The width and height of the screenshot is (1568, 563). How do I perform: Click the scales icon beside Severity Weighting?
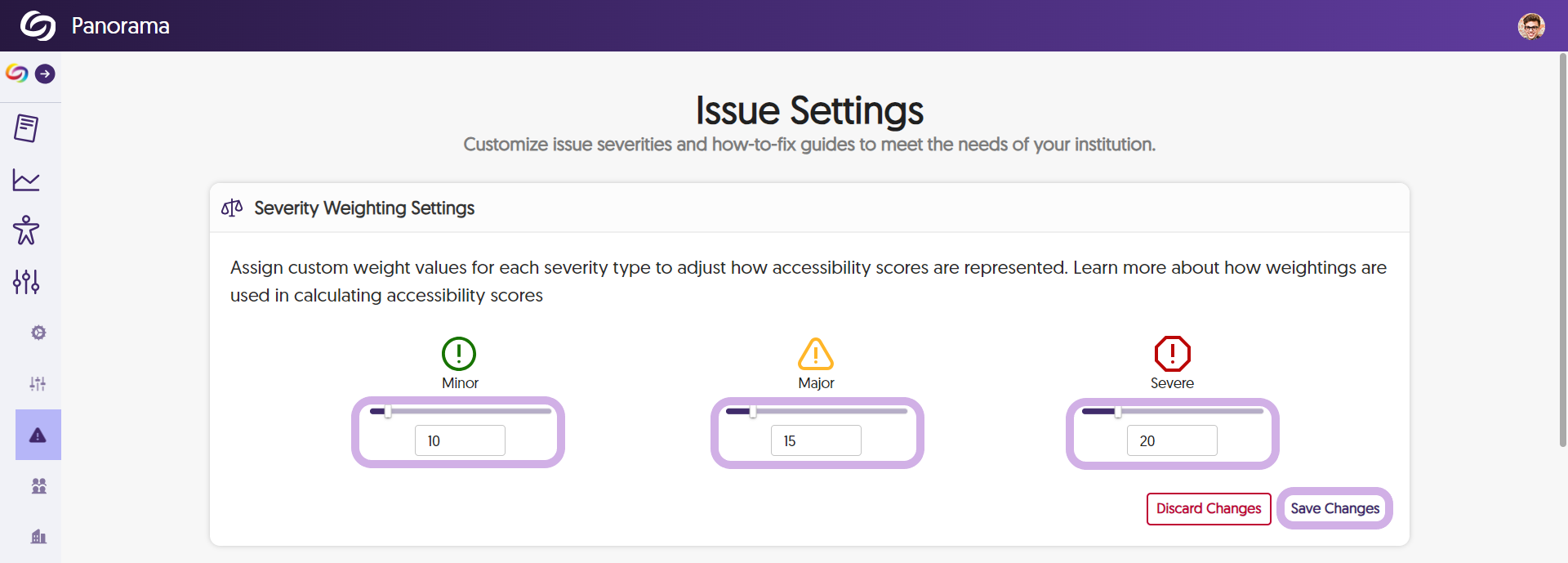coord(232,208)
